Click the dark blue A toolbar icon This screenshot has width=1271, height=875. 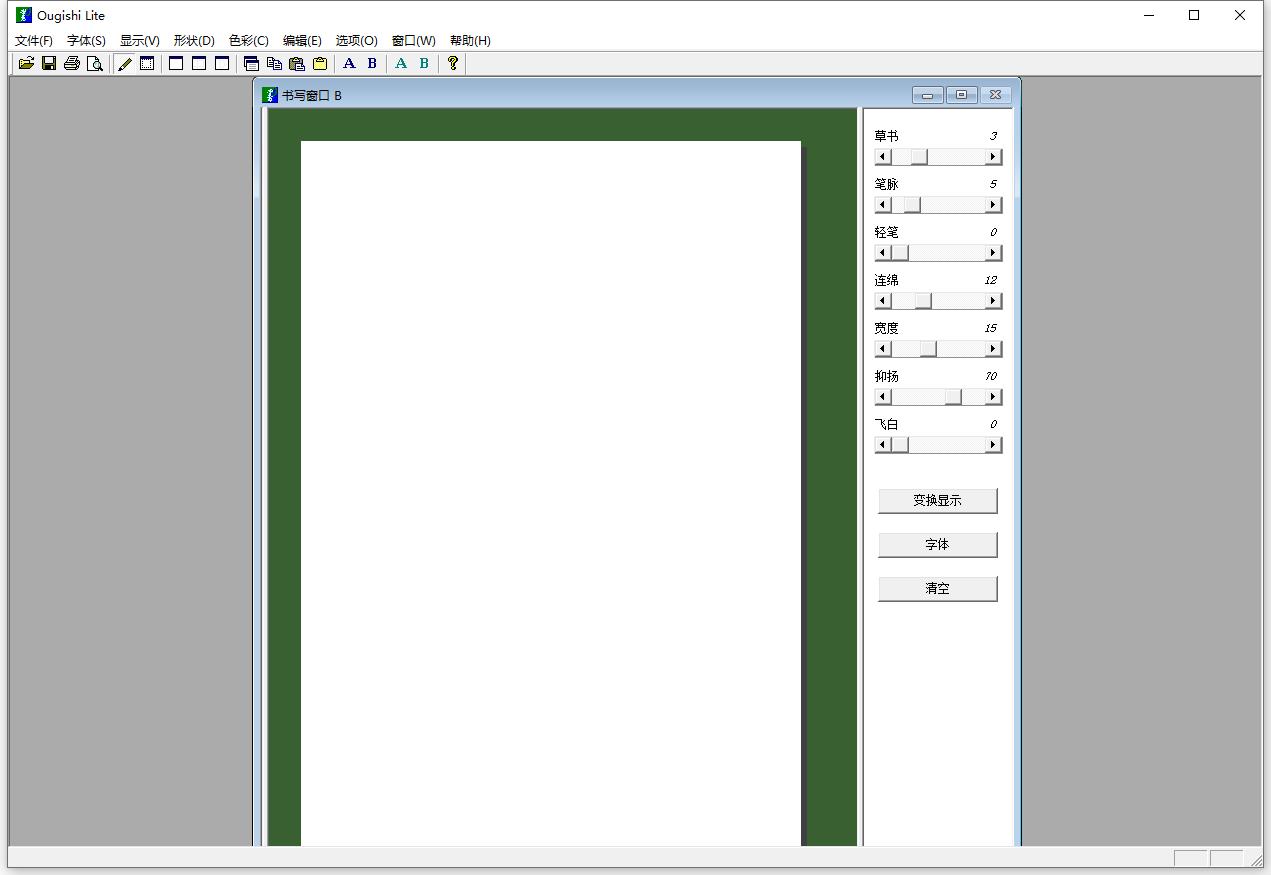pos(349,64)
